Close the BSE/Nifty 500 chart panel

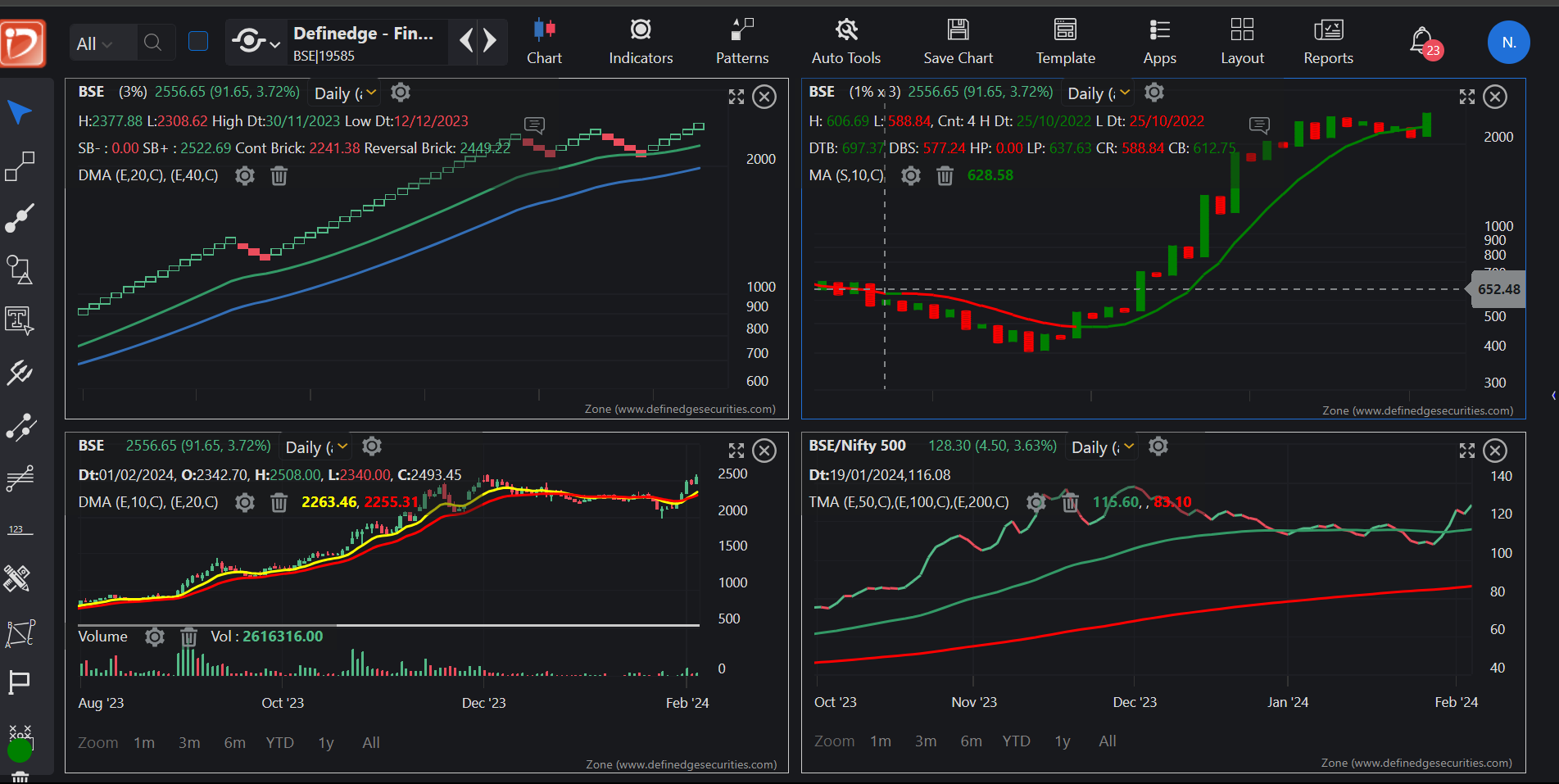pos(1495,451)
